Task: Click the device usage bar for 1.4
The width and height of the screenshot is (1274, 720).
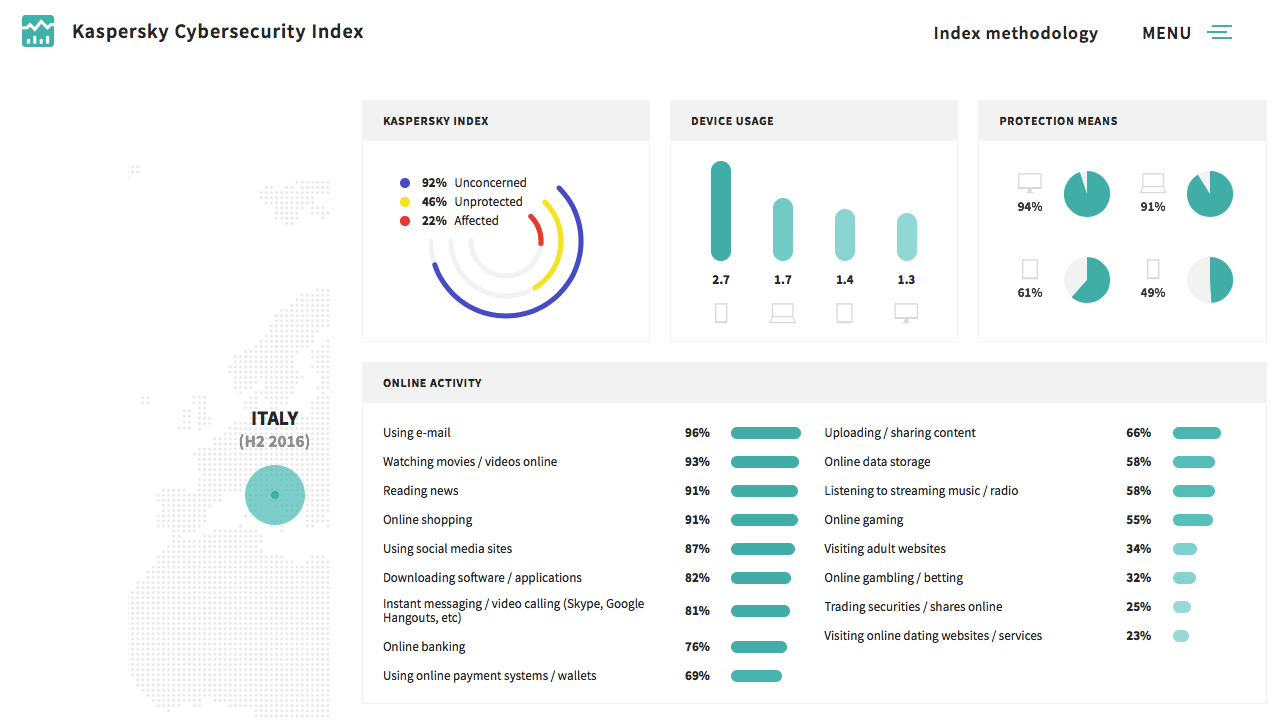Action: pos(845,235)
